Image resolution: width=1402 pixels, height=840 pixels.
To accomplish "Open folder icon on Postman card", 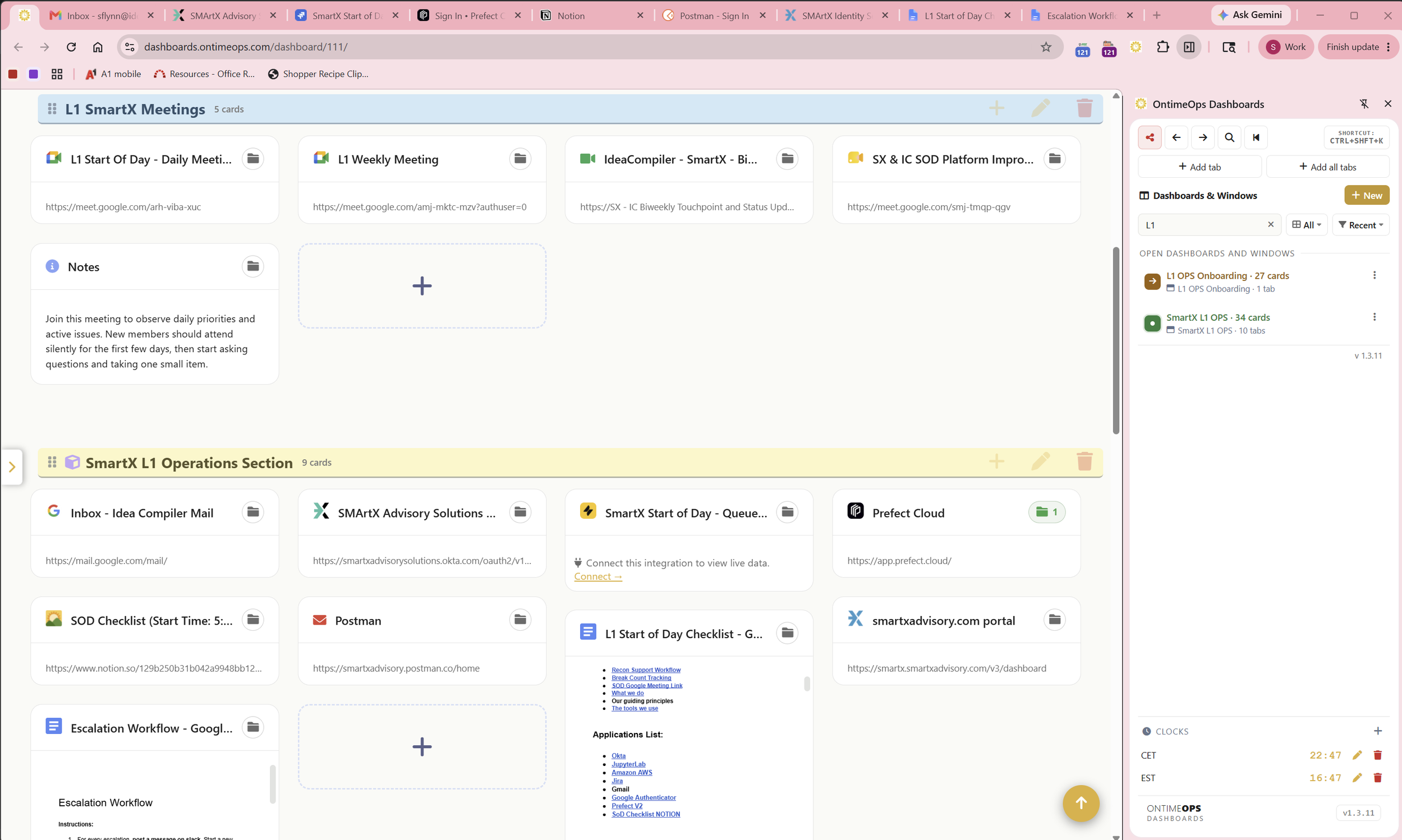I will [x=520, y=620].
